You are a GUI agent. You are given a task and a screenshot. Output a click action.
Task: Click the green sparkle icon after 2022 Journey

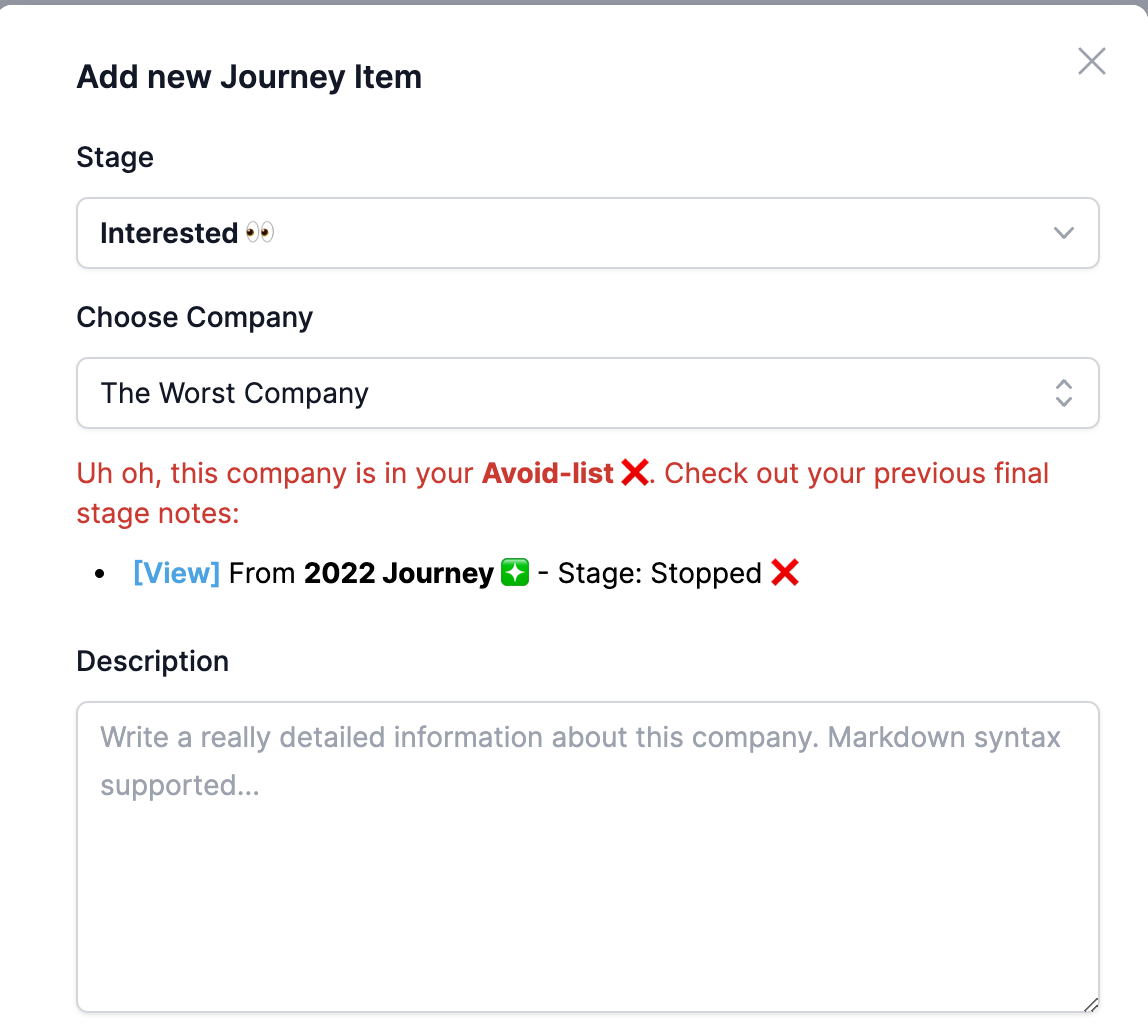click(x=515, y=572)
